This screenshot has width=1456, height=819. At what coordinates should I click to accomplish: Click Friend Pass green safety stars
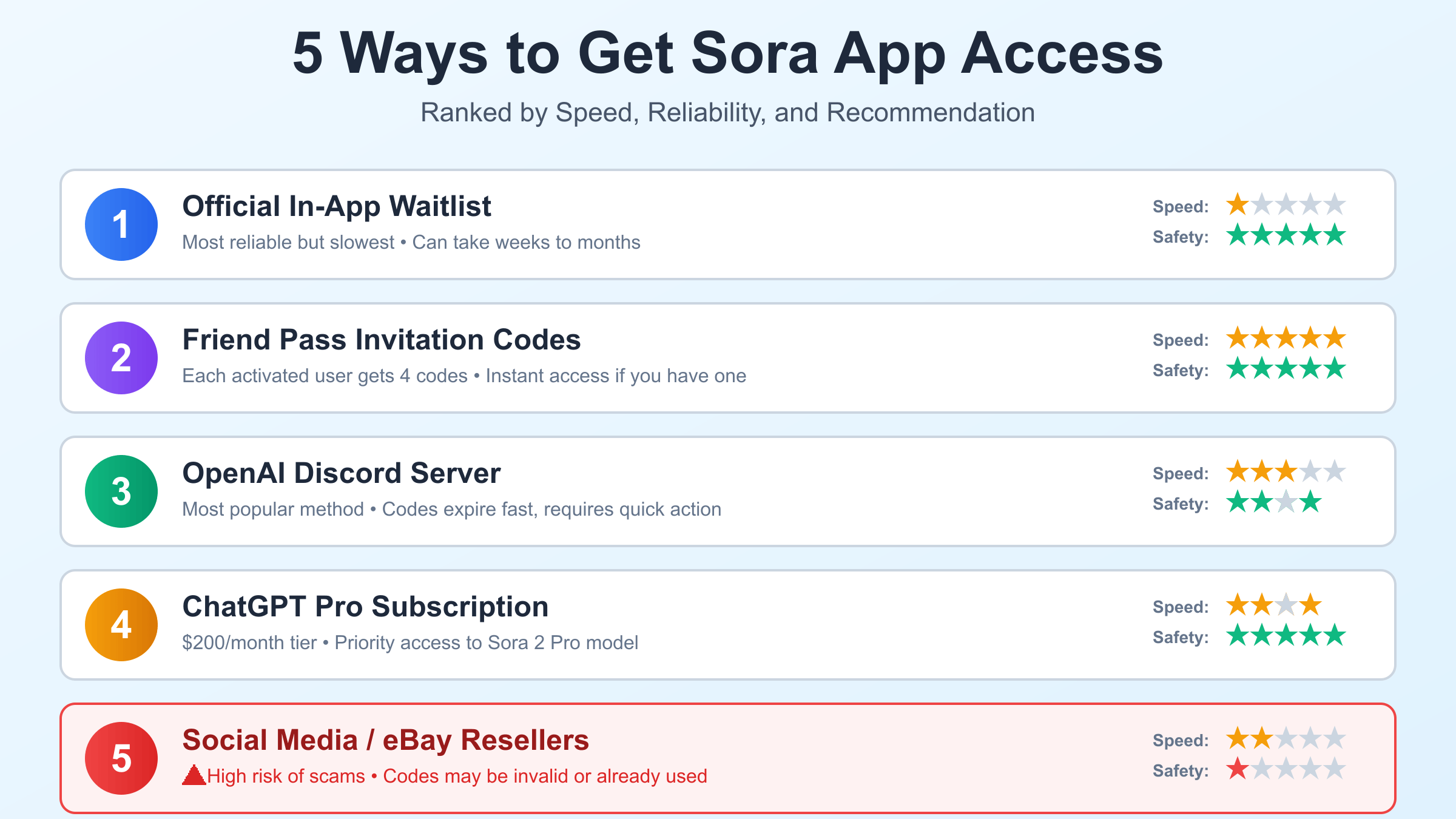[x=1286, y=369]
